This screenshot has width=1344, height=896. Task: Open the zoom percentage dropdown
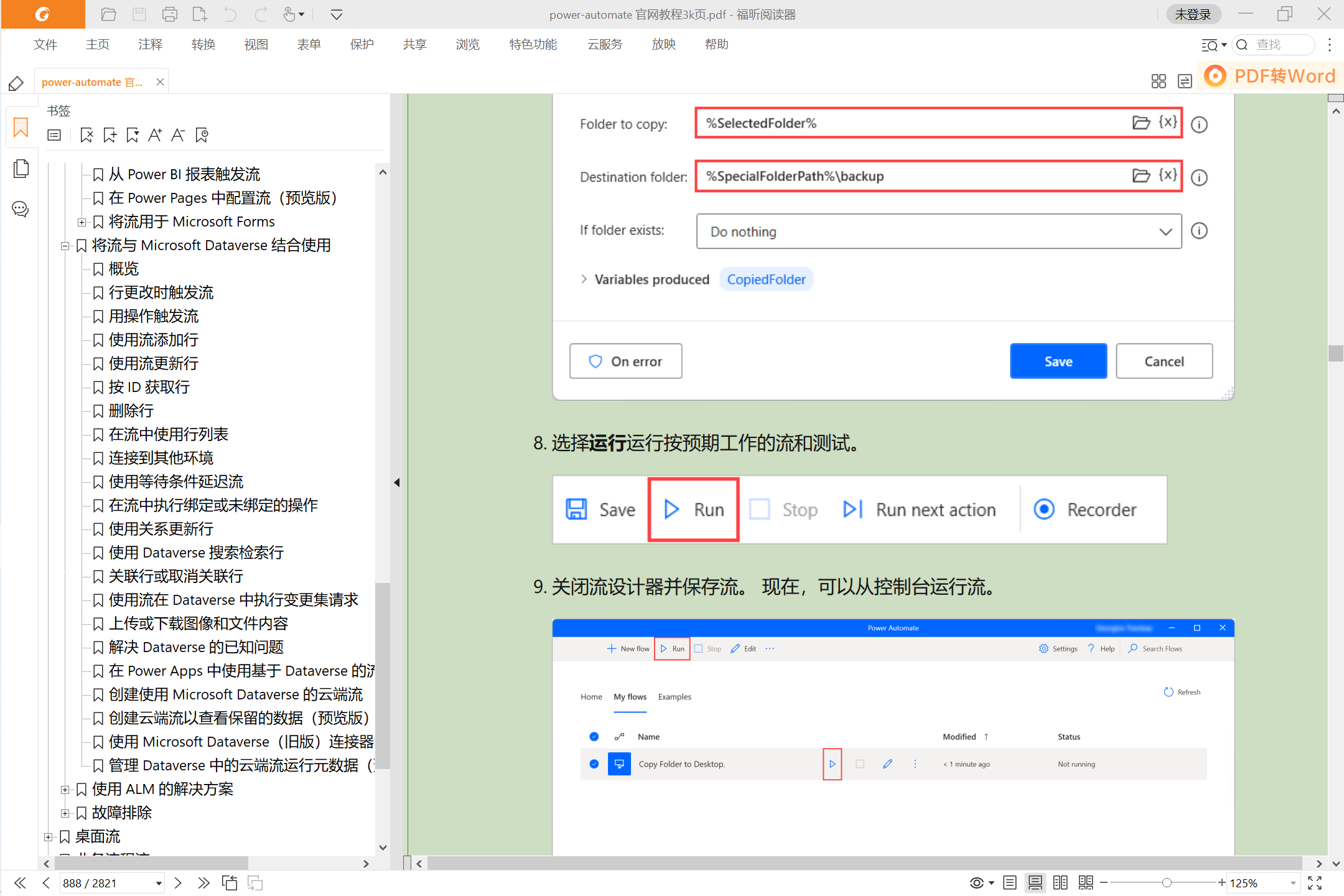(1293, 884)
